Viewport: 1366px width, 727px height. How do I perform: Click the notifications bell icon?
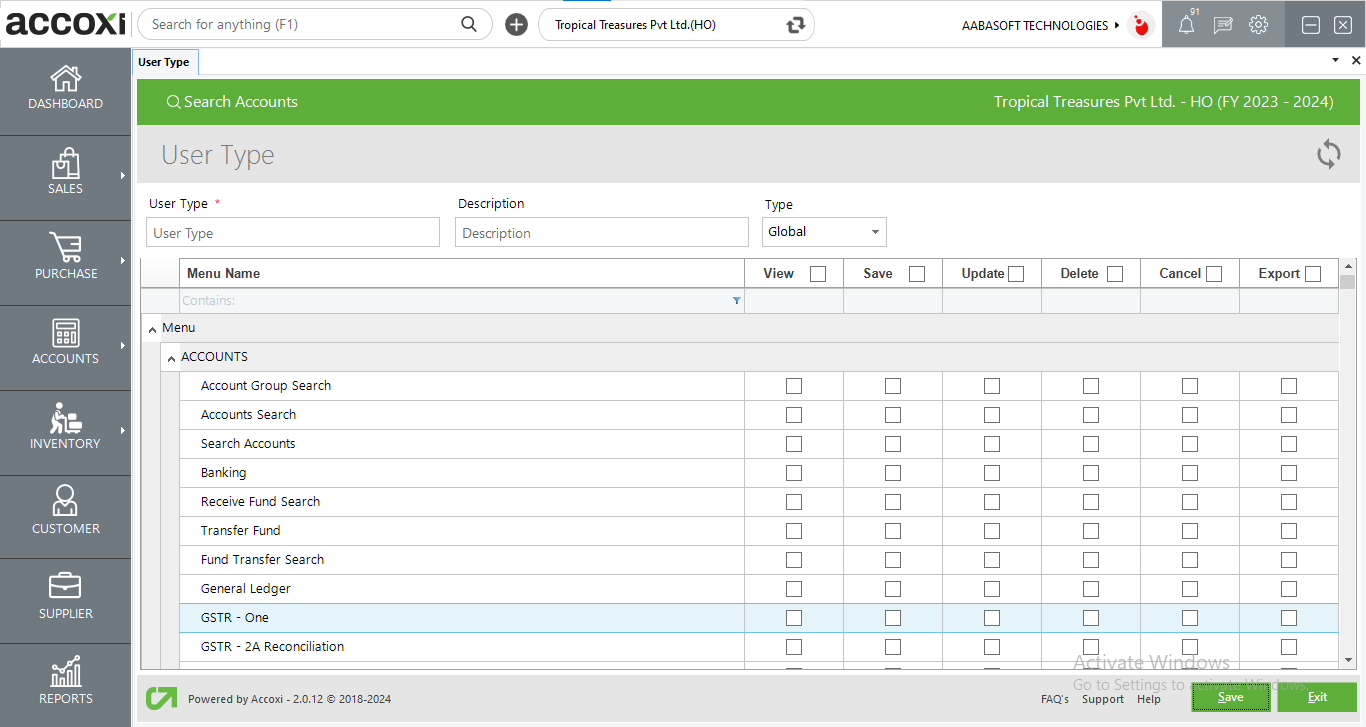1185,24
